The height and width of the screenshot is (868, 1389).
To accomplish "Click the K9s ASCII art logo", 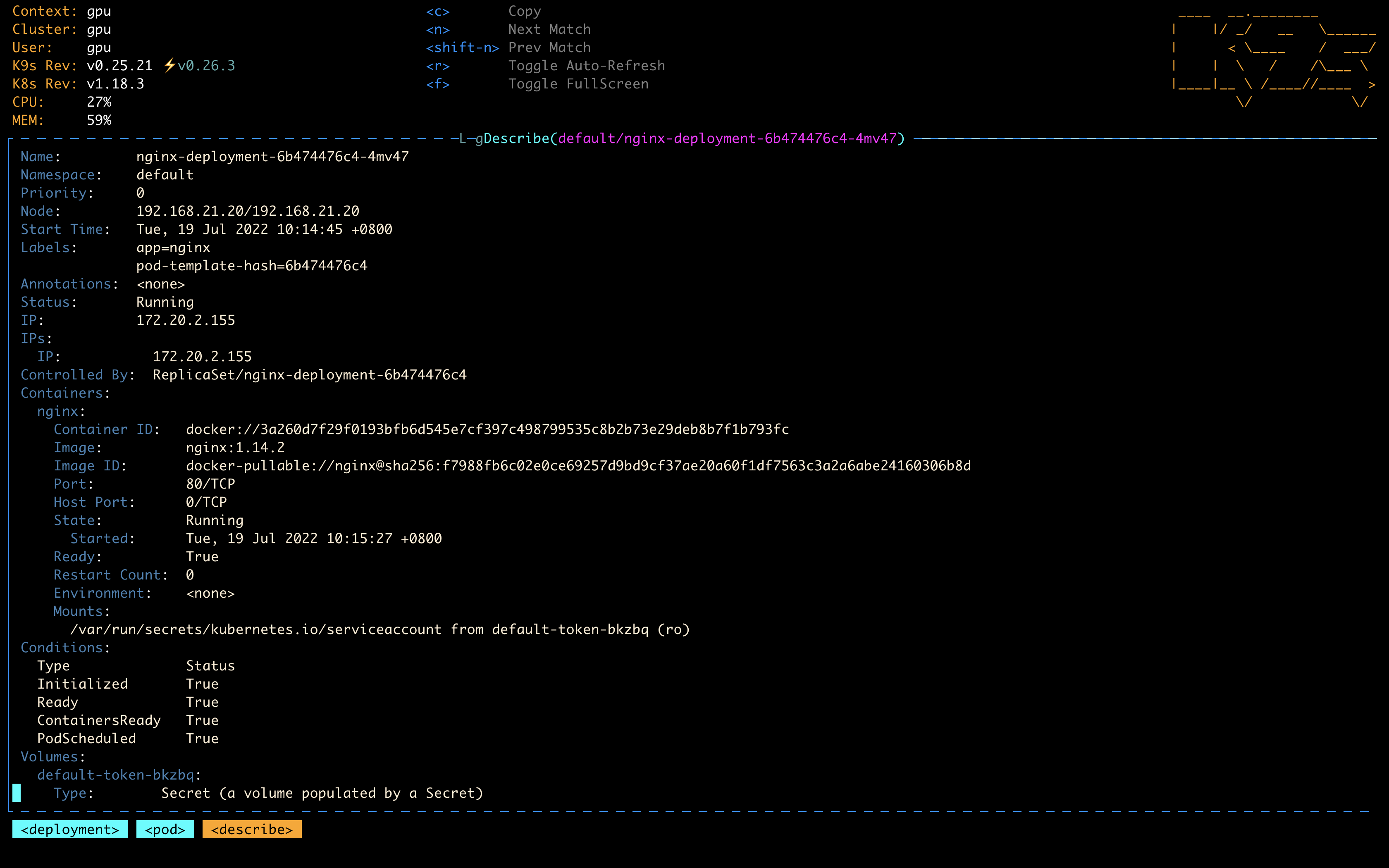I will tap(1273, 57).
